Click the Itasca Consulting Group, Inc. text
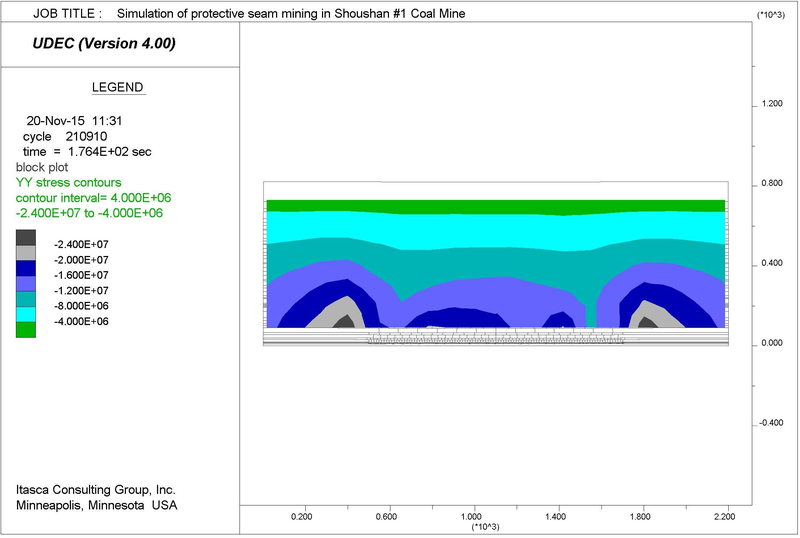The width and height of the screenshot is (800, 538). click(96, 490)
